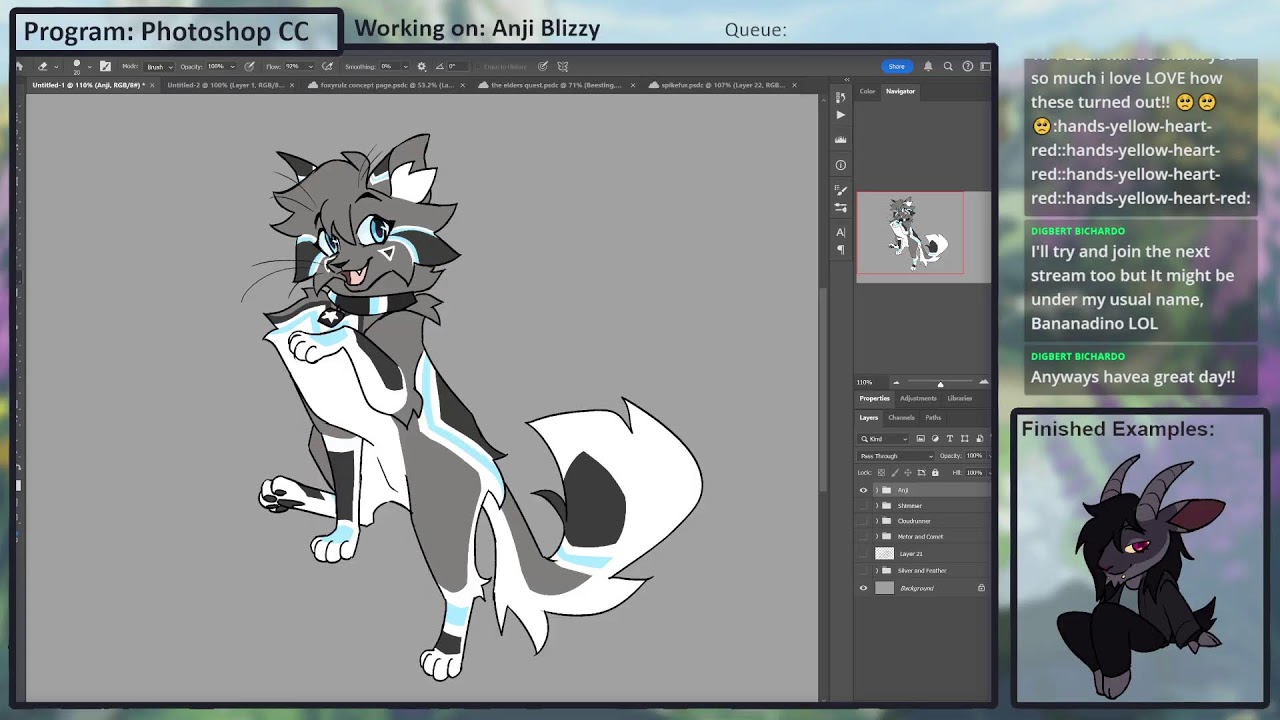Toggle the brush settings panel icon
The height and width of the screenshot is (720, 1280).
[x=105, y=66]
